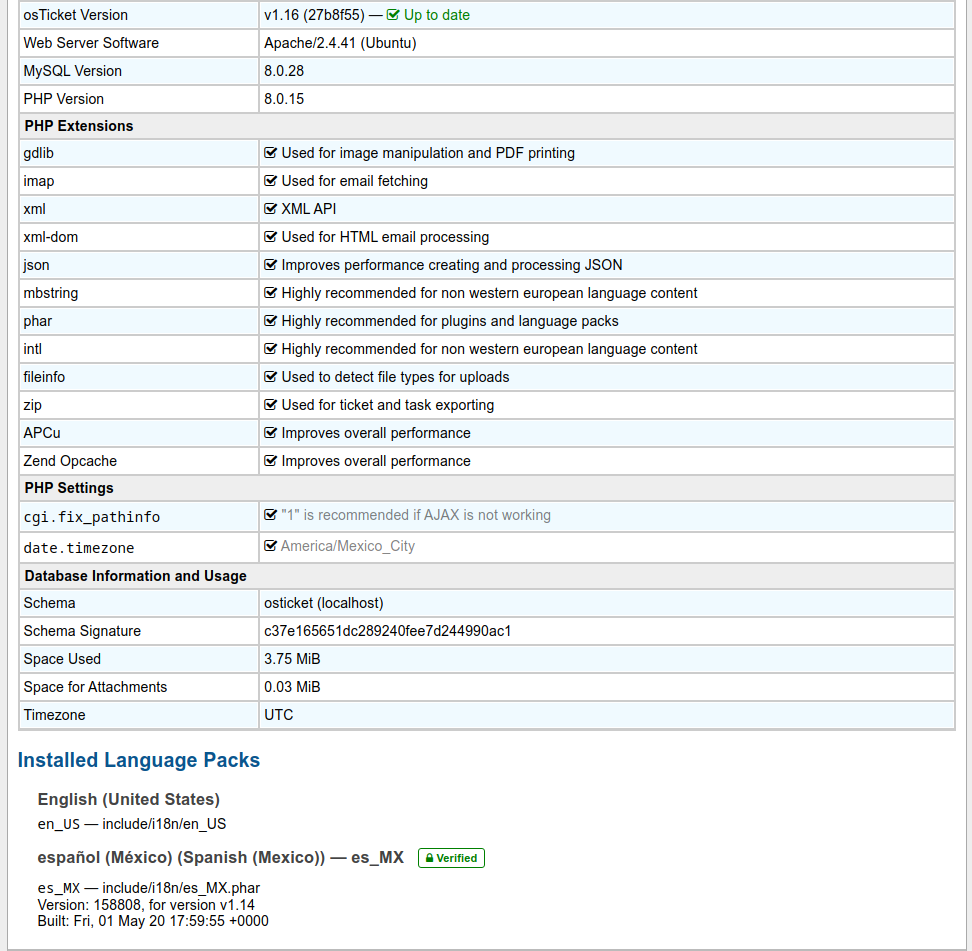This screenshot has height=951, width=972.
Task: Select the en_US — include/i18n/en_US path
Action: click(132, 824)
